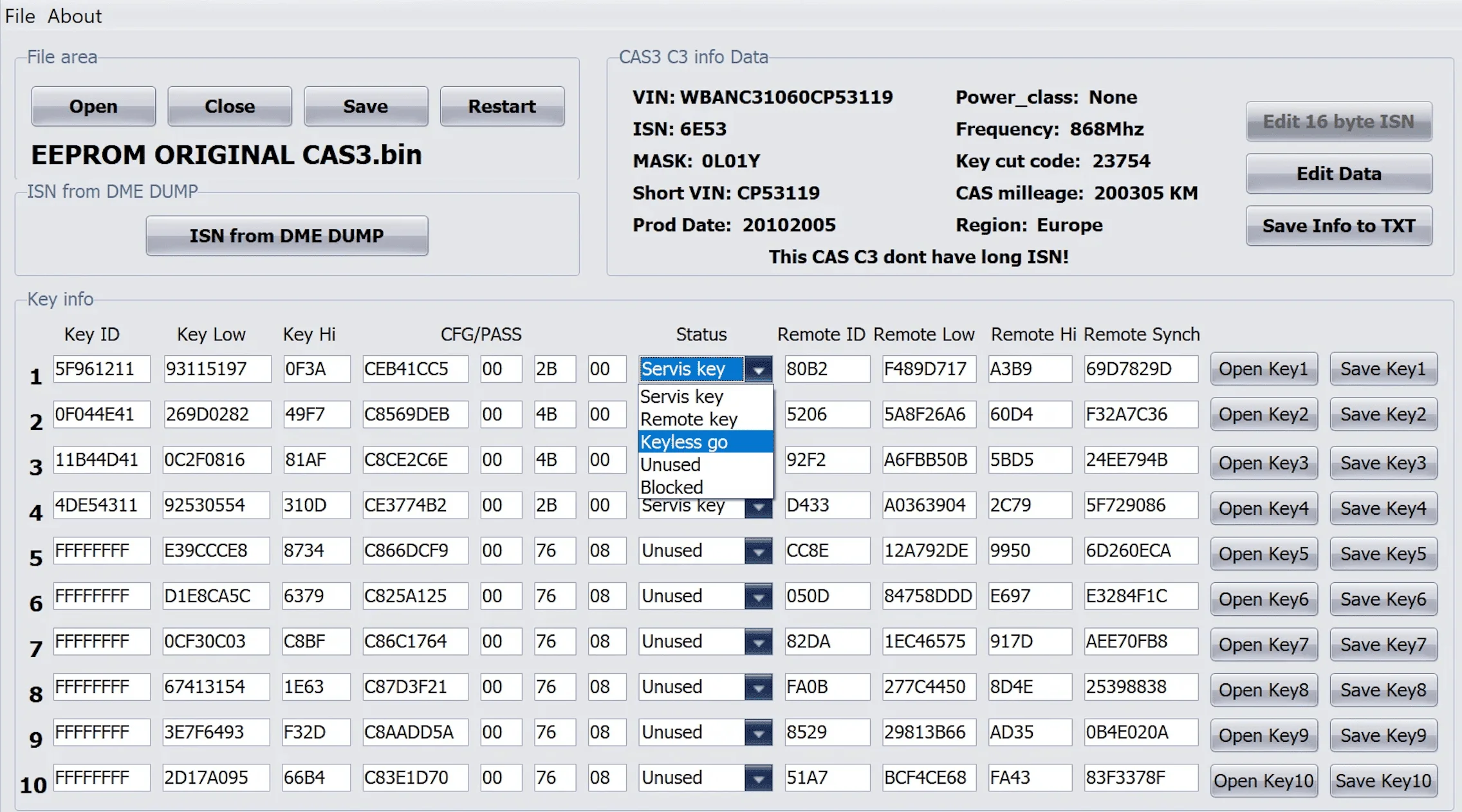Click Remote Hi field 917D
1462x812 pixels.
[1030, 641]
